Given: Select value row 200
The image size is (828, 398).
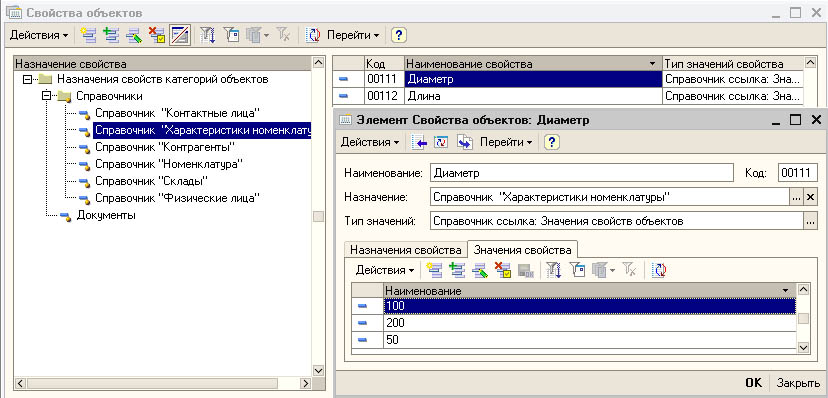Looking at the screenshot, I should click(x=573, y=323).
